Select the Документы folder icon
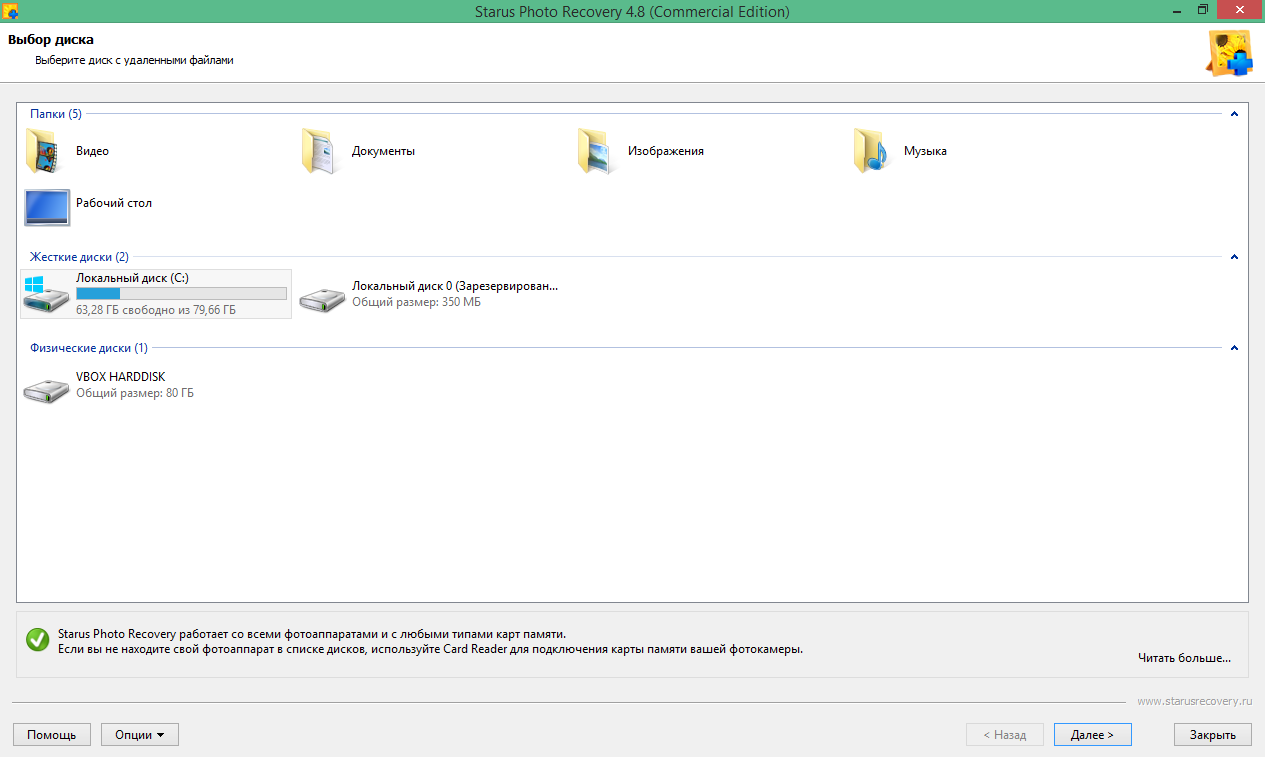This screenshot has height=757, width=1265. pyautogui.click(x=320, y=150)
